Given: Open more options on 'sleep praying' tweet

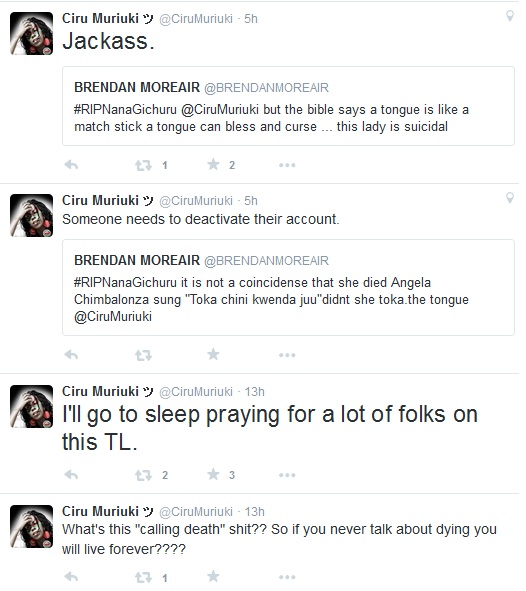Looking at the screenshot, I should coord(287,475).
